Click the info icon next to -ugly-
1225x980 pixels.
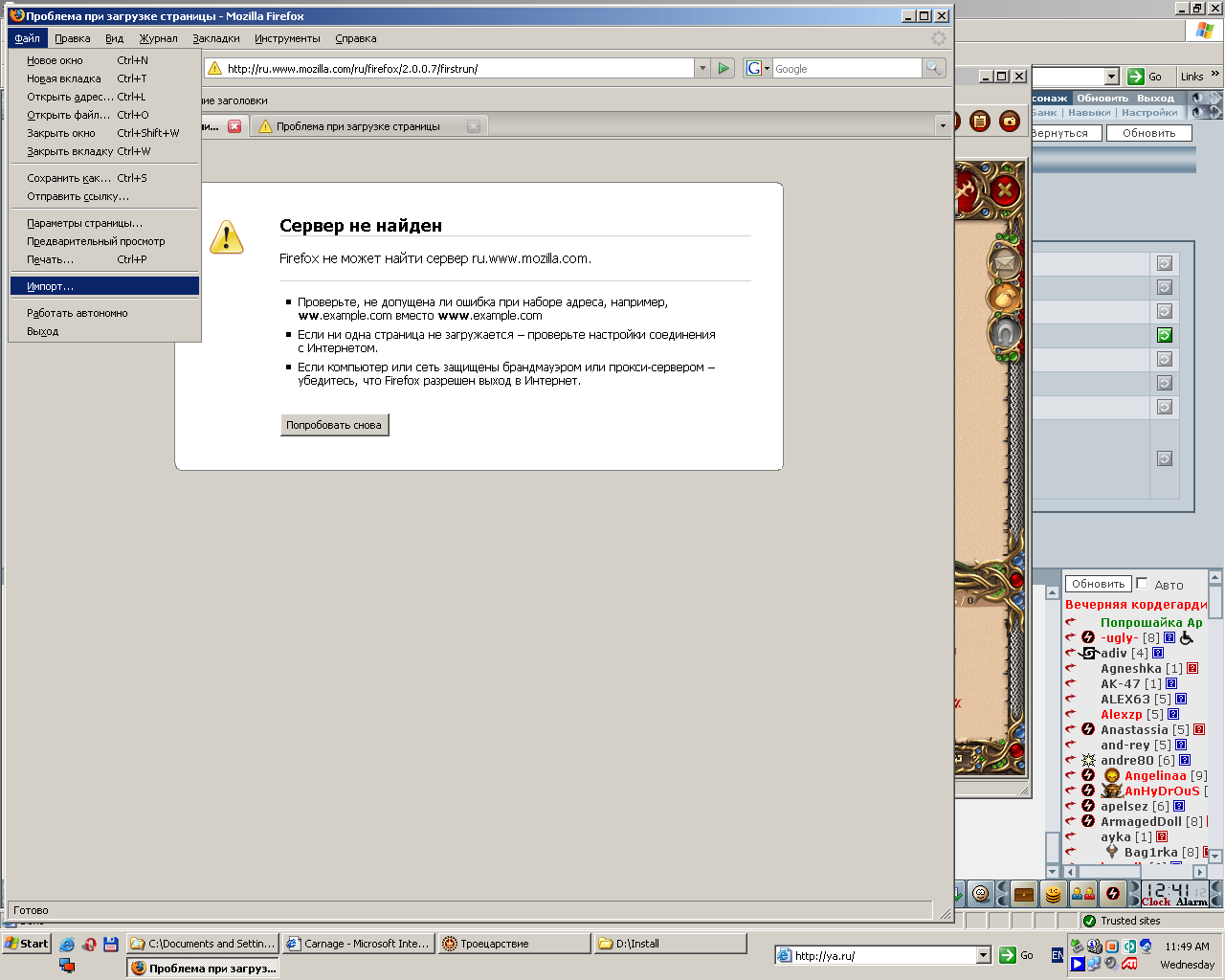coord(1169,637)
